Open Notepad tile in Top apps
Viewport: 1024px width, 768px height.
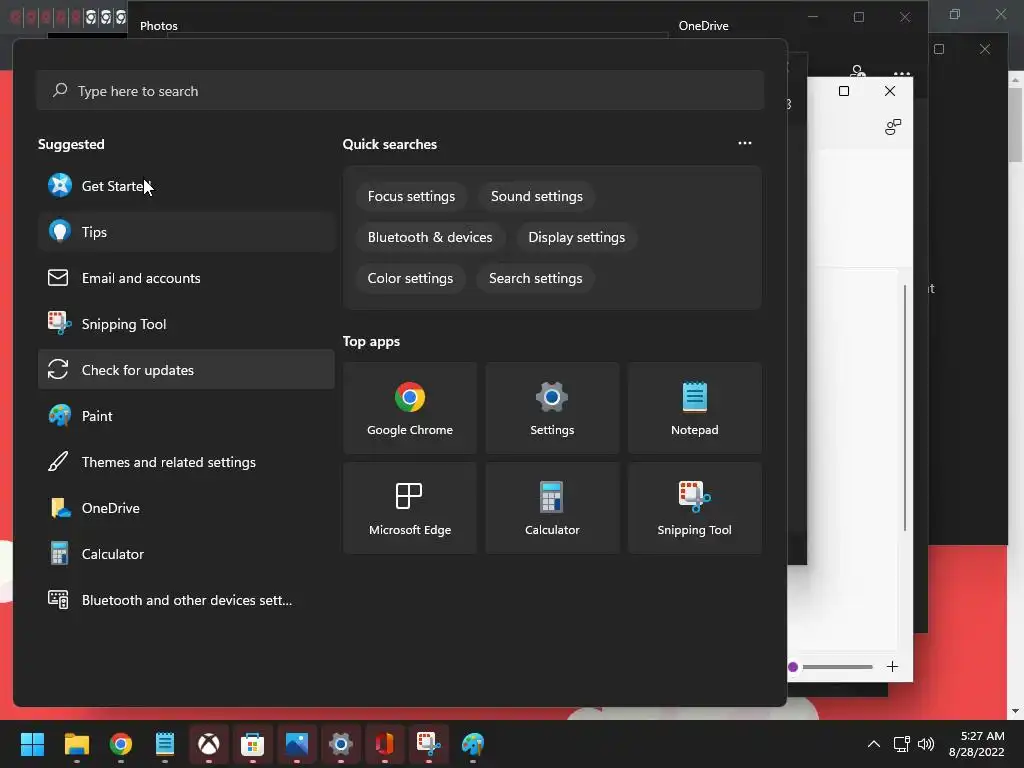(x=694, y=408)
